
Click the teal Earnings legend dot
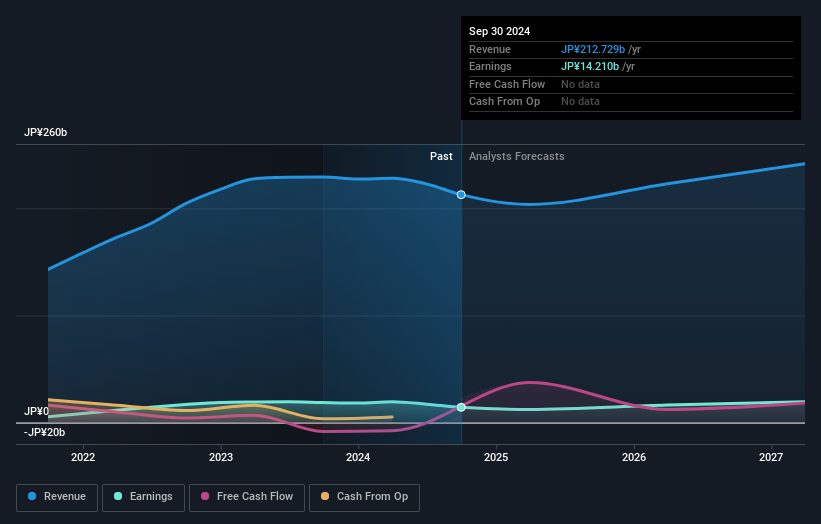coord(118,496)
